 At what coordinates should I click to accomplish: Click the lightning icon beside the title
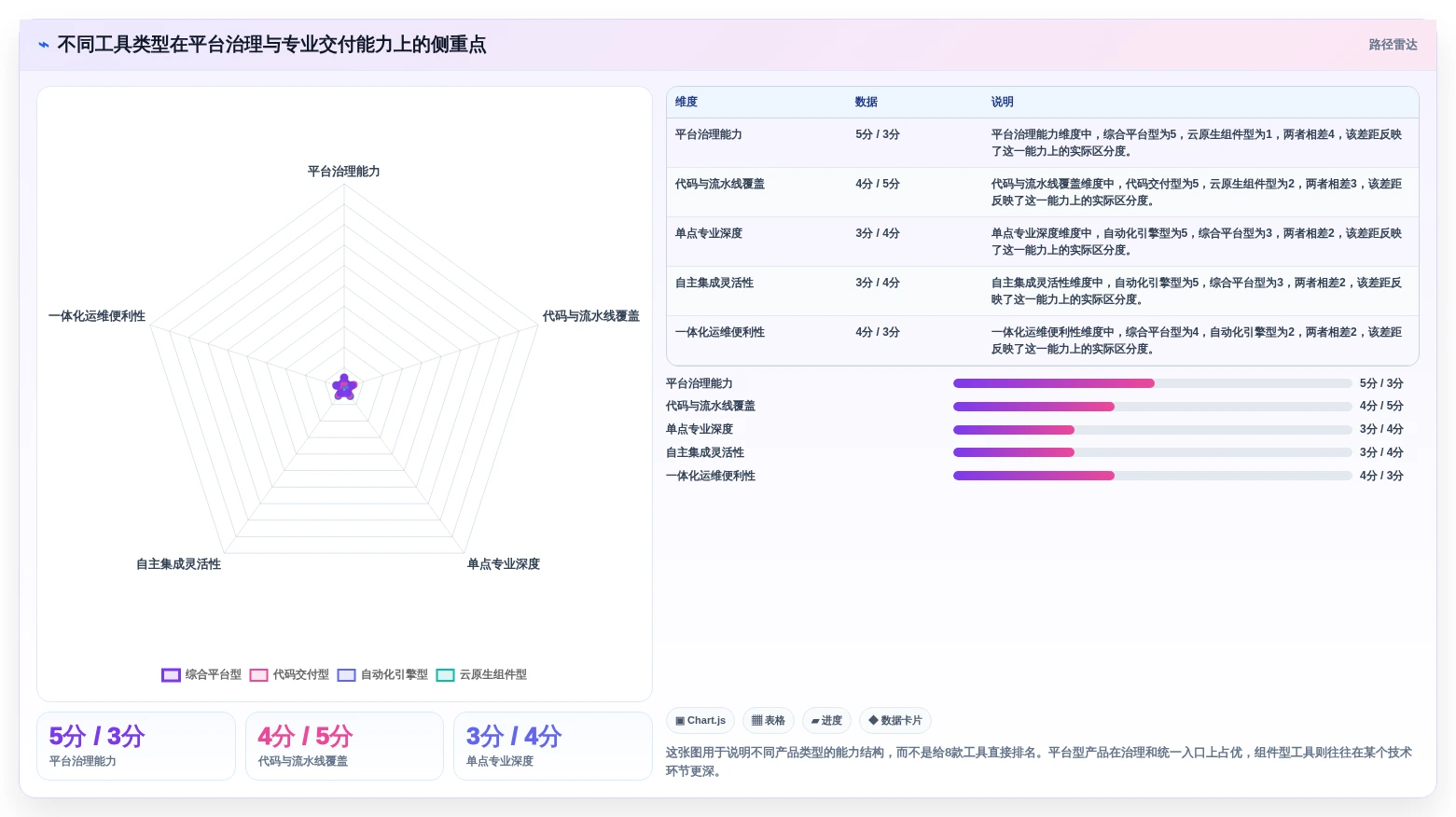(43, 45)
